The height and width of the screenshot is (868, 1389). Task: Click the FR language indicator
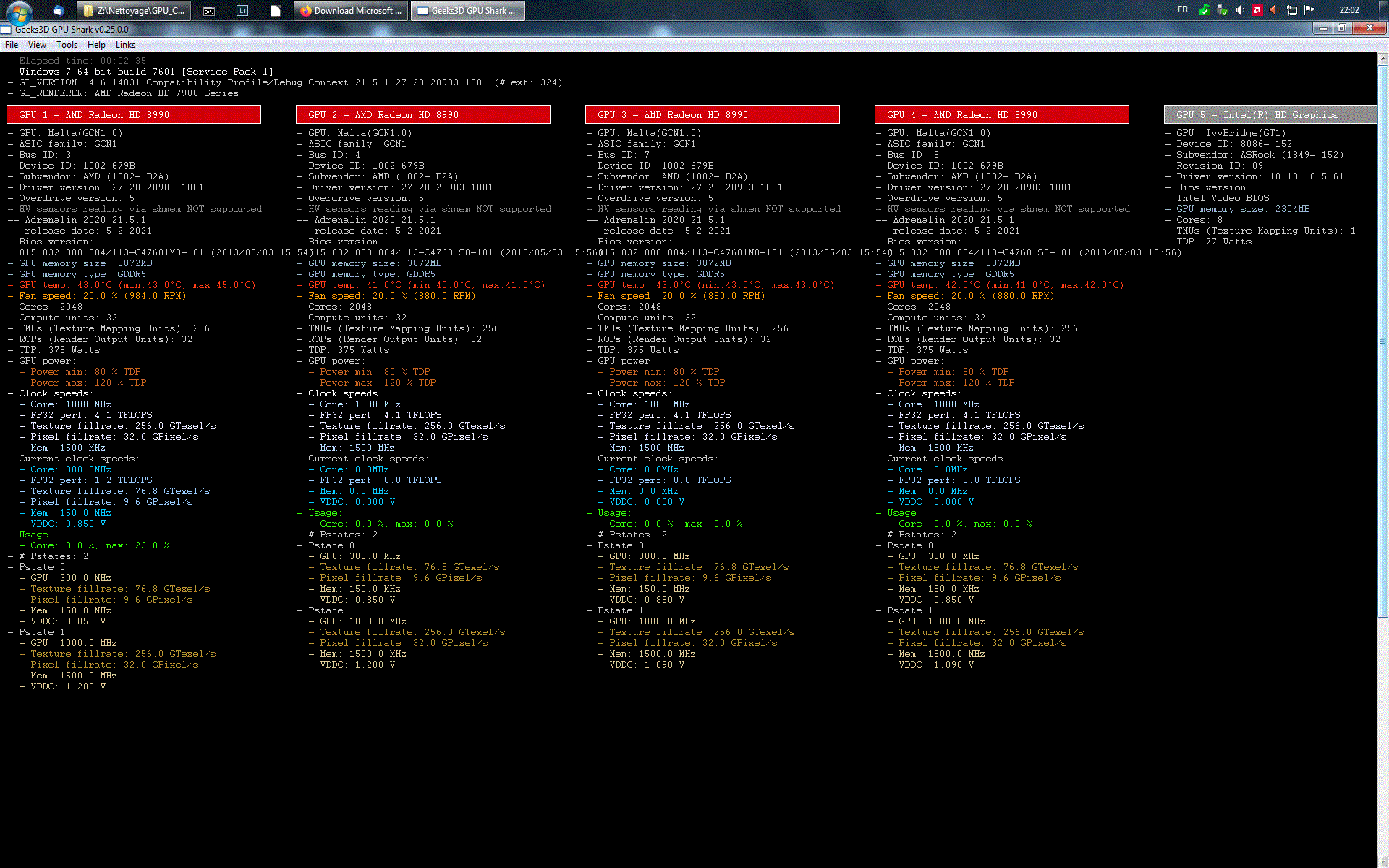pos(1183,10)
